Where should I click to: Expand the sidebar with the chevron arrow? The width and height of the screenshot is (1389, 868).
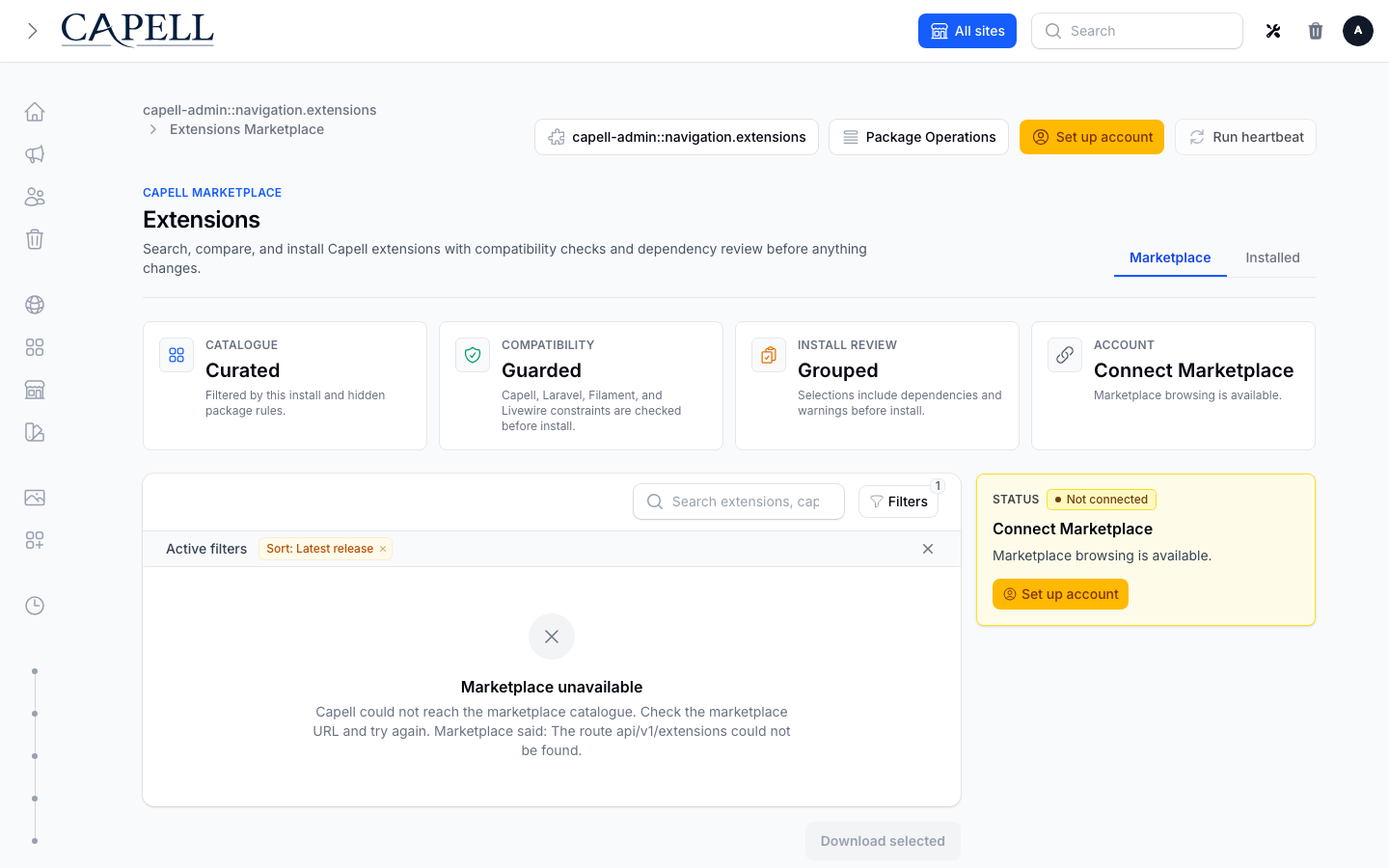(32, 31)
